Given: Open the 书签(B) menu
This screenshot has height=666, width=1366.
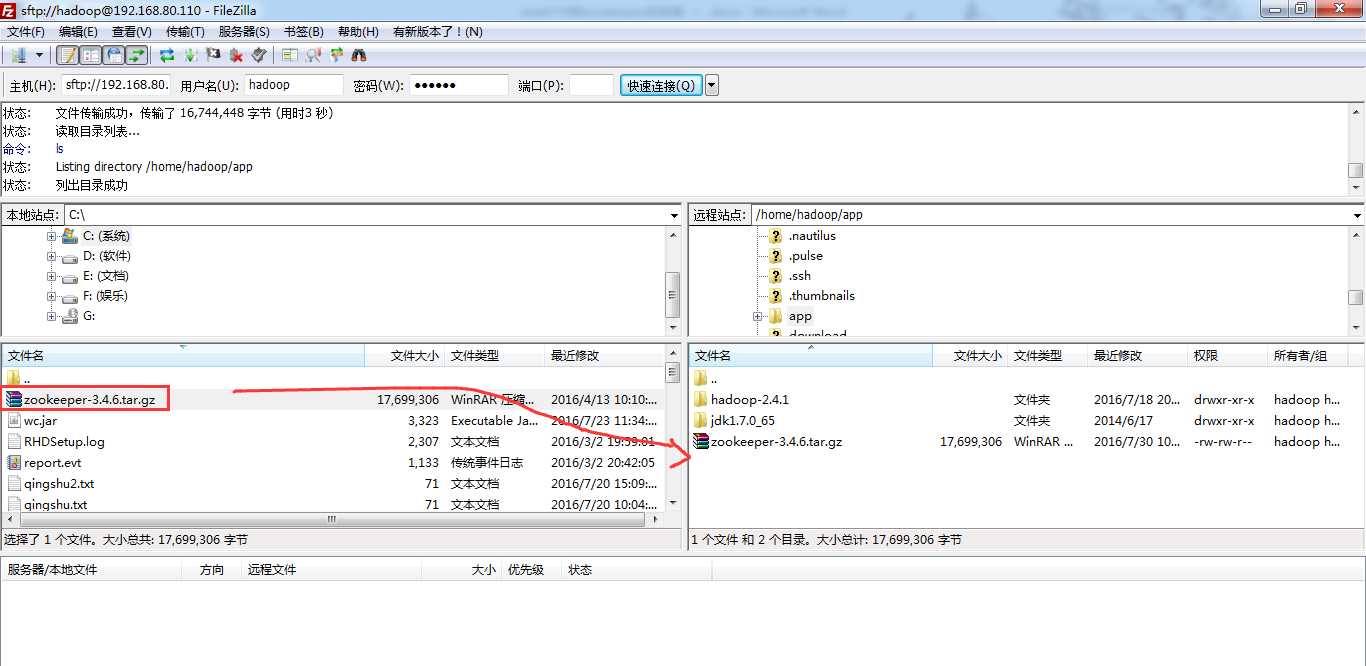Looking at the screenshot, I should click(x=304, y=32).
